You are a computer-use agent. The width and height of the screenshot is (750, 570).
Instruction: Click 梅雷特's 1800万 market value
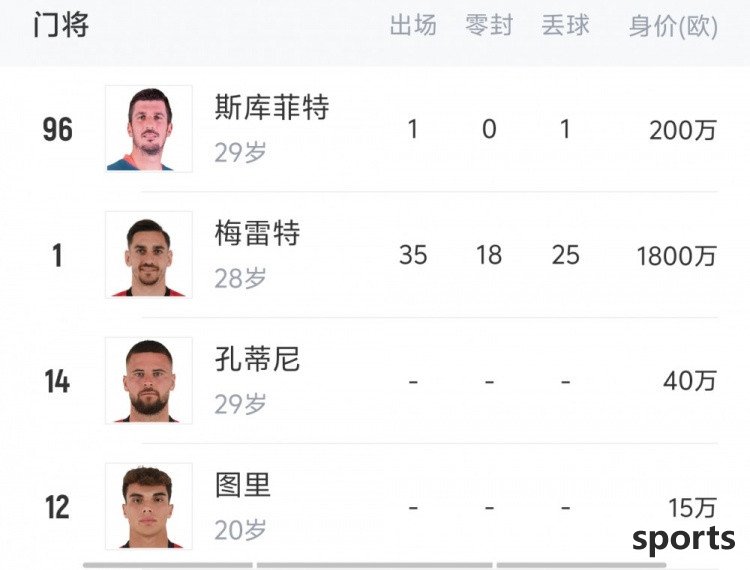676,256
